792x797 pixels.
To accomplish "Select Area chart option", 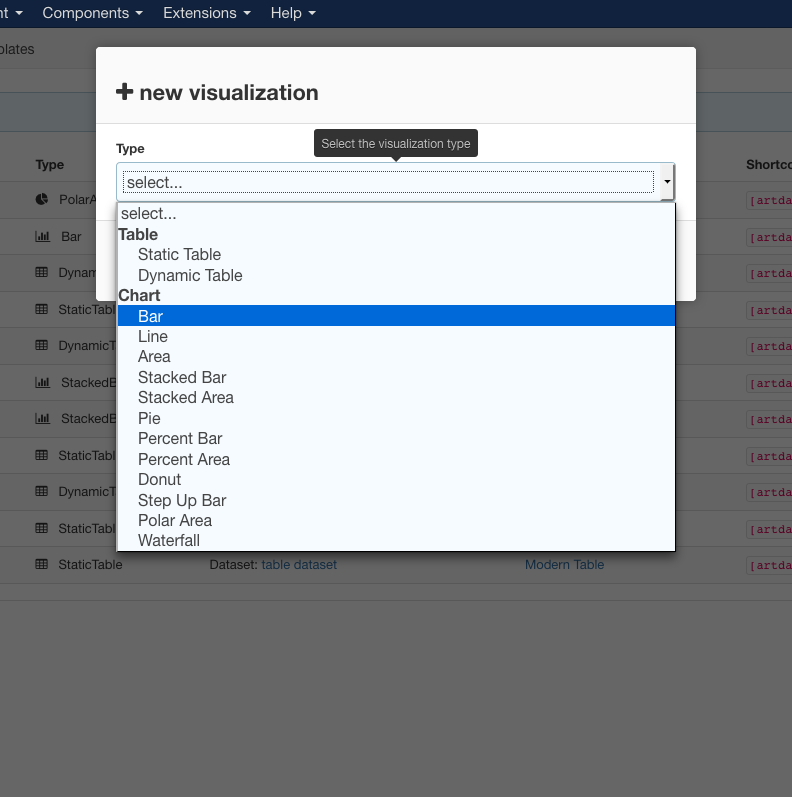I will [396, 356].
